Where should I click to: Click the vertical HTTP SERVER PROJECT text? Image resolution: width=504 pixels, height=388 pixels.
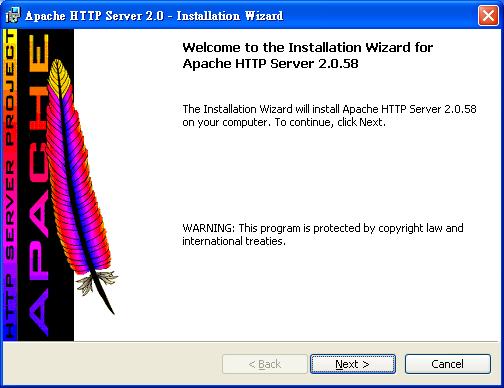(10, 184)
